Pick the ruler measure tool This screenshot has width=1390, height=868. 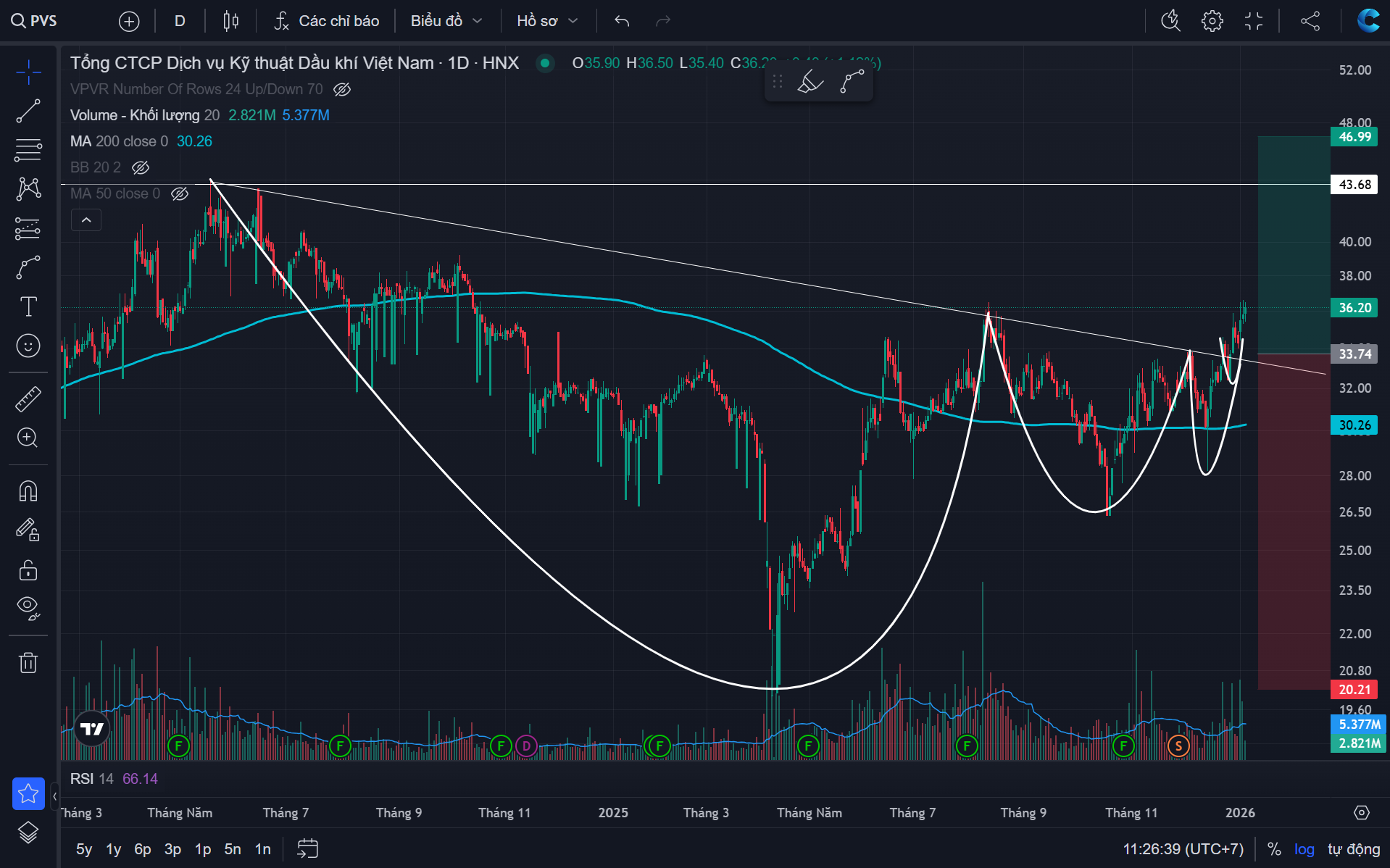click(x=28, y=399)
